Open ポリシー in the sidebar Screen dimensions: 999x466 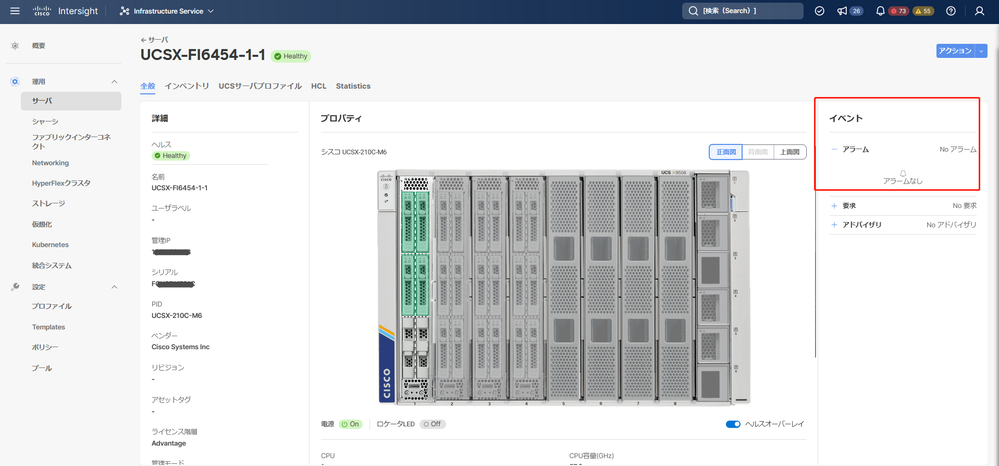(x=45, y=347)
